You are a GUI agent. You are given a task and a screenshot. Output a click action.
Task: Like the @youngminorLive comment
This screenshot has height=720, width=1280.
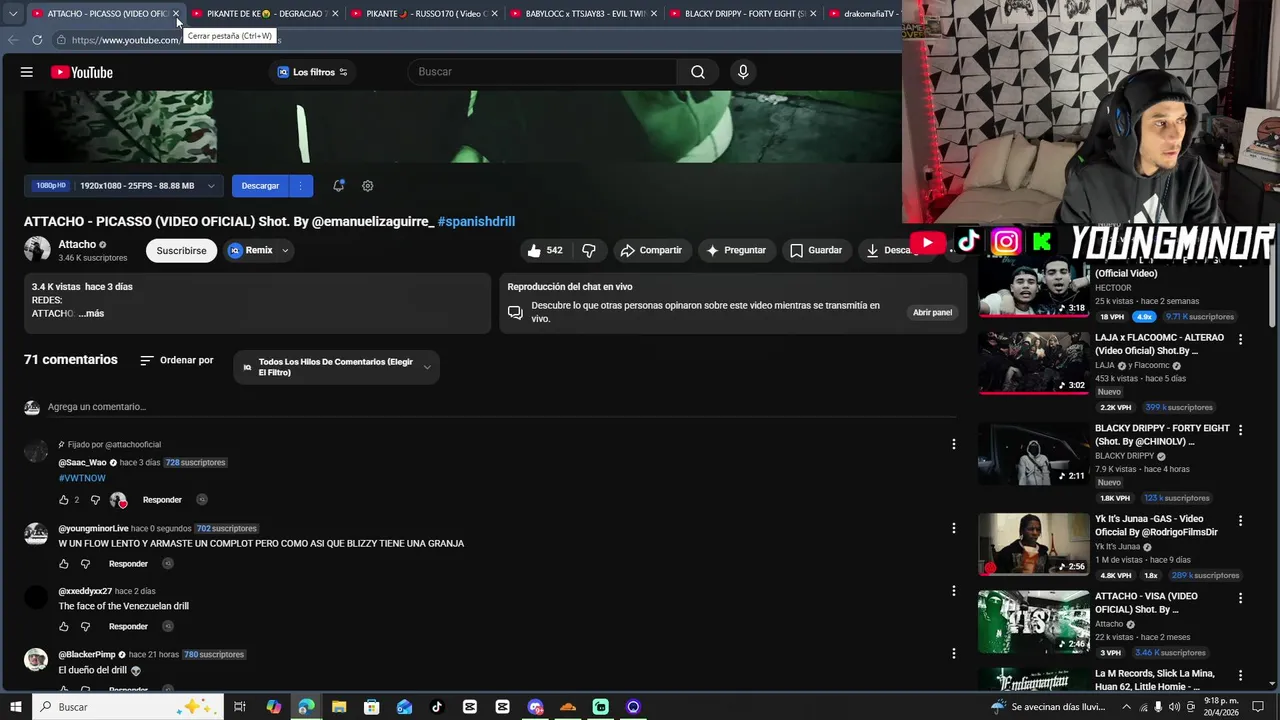coord(64,564)
